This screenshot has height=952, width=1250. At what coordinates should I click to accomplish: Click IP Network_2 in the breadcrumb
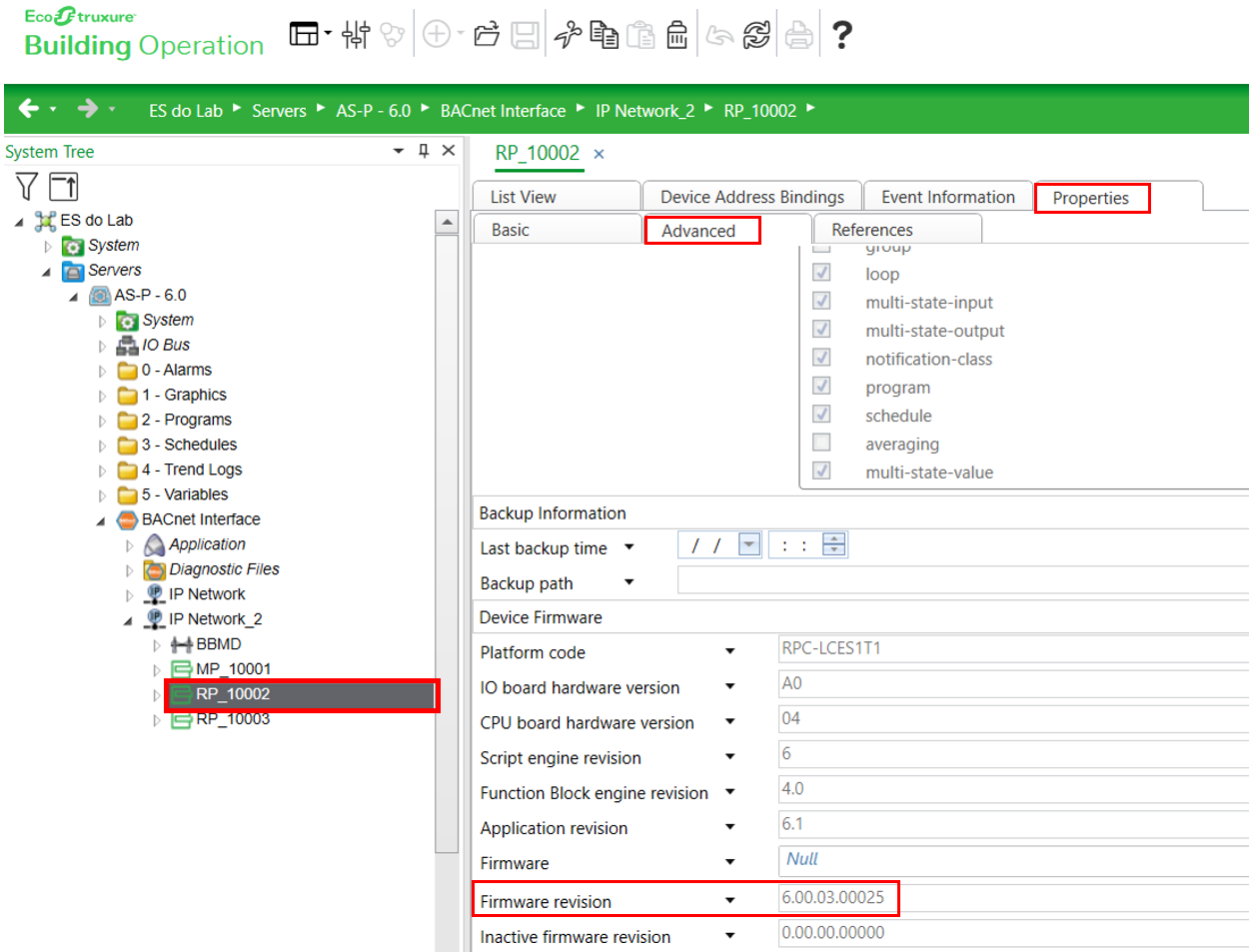(644, 110)
